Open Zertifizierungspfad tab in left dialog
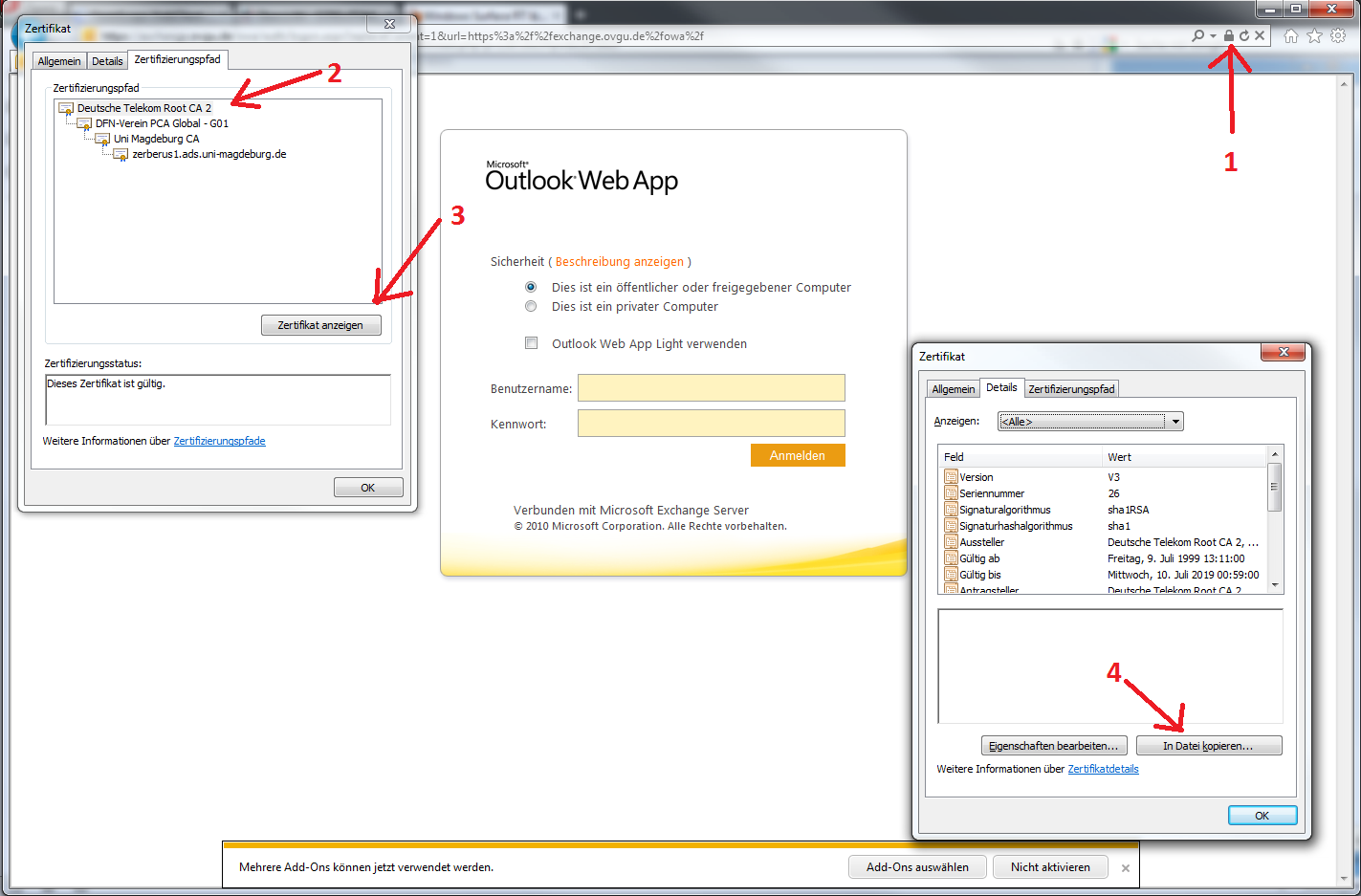Viewport: 1361px width, 896px height. pyautogui.click(x=177, y=59)
